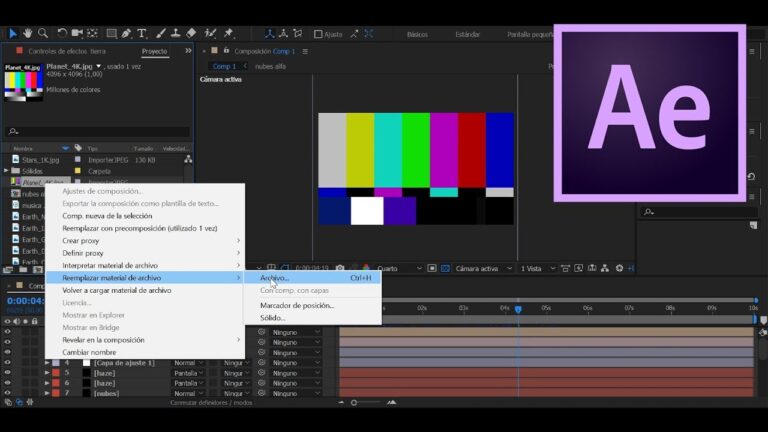Select the Eraser tool
Screen dimensions: 768x432
pos(191,33)
